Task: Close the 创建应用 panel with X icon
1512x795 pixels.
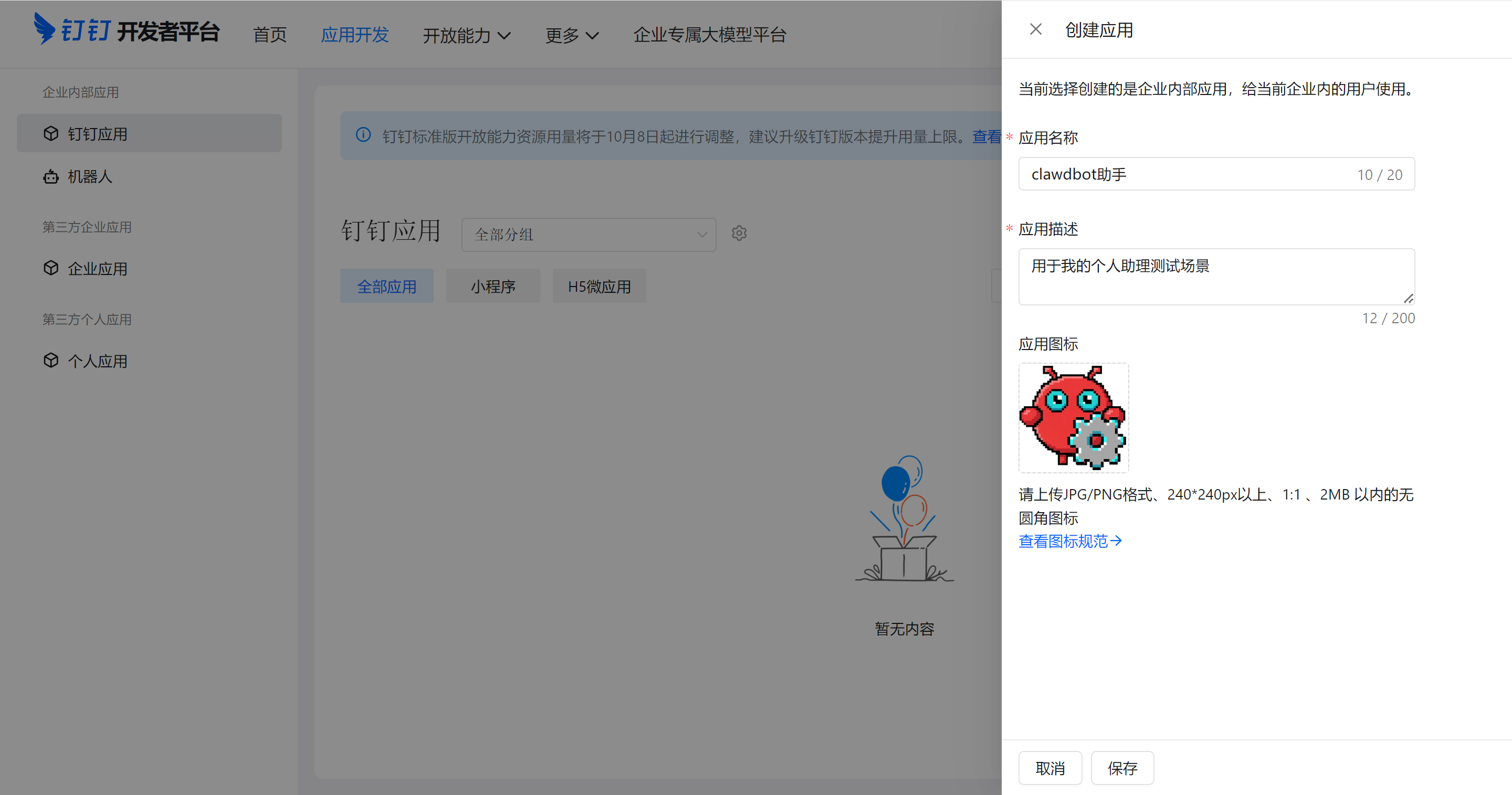Action: (x=1035, y=29)
